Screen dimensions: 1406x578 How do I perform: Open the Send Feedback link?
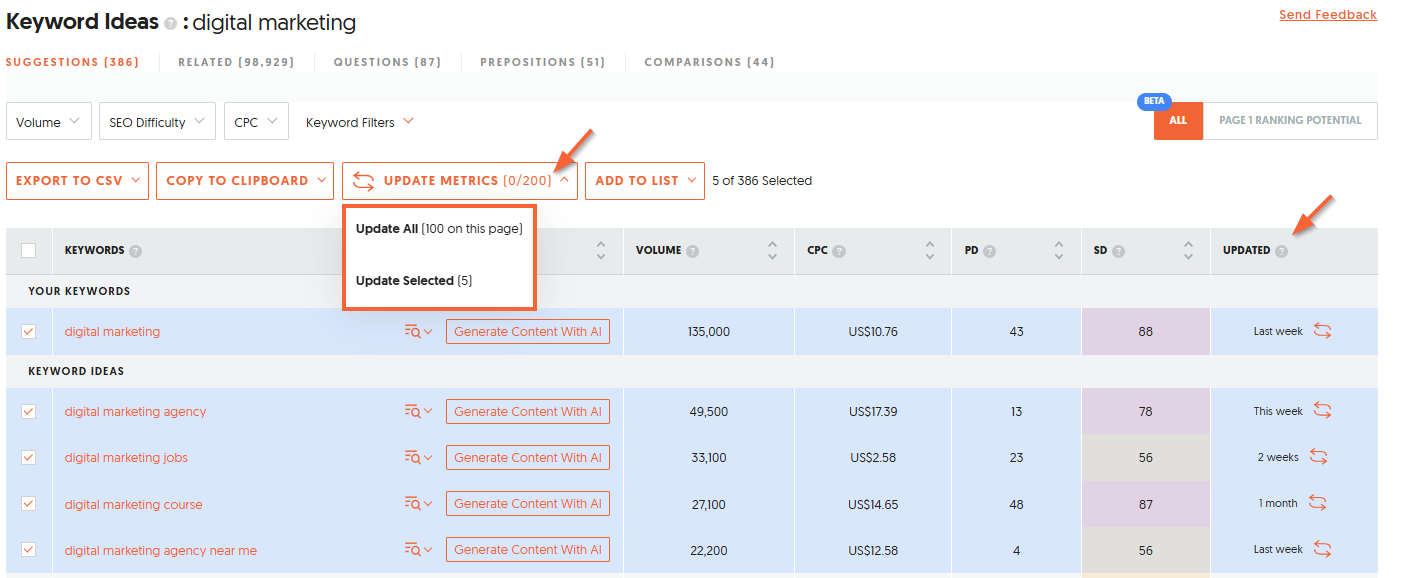pyautogui.click(x=1327, y=15)
